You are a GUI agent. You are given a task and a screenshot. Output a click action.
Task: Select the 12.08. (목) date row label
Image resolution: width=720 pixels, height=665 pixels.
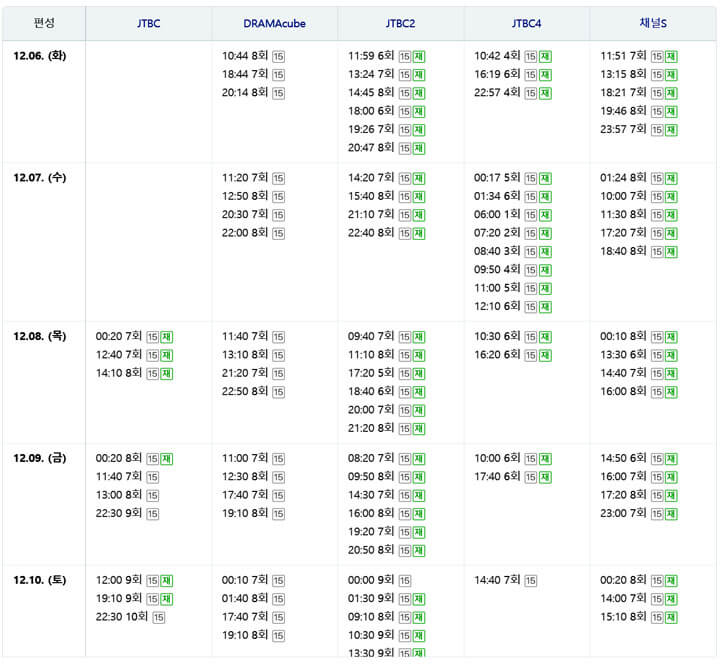pyautogui.click(x=40, y=336)
